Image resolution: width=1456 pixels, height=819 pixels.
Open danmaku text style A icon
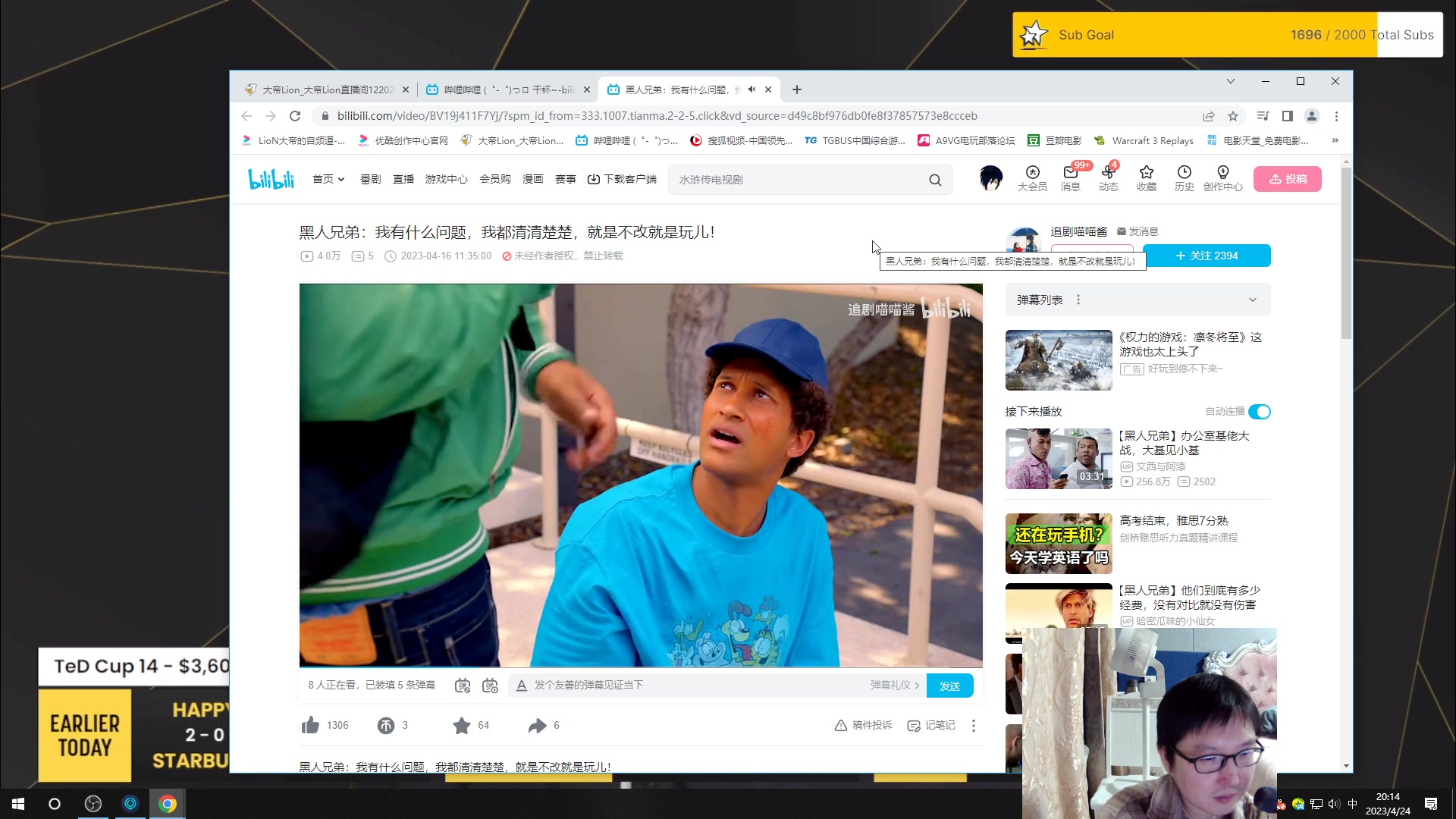click(x=521, y=686)
